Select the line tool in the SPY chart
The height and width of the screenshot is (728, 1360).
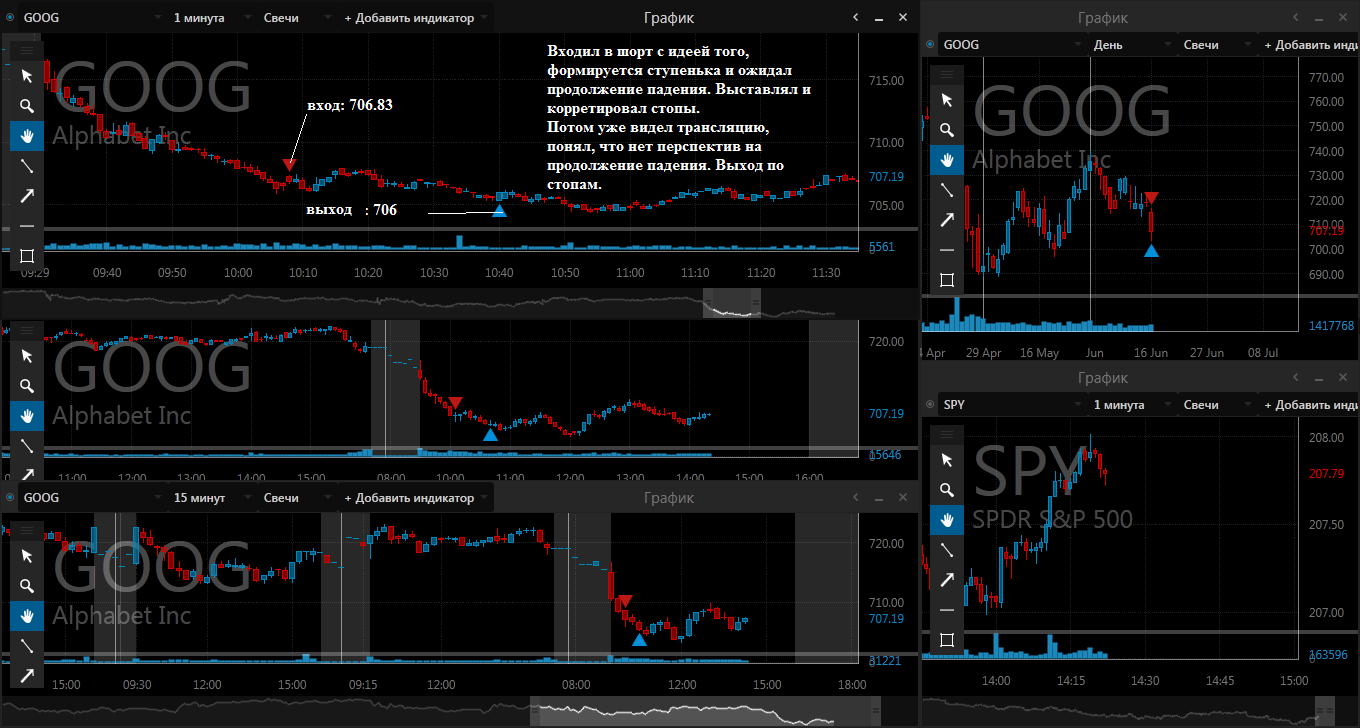(947, 550)
